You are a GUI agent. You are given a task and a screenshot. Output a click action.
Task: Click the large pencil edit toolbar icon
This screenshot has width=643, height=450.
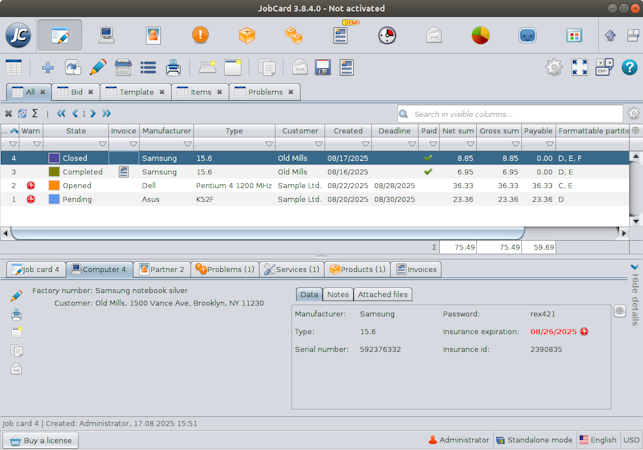pos(98,67)
